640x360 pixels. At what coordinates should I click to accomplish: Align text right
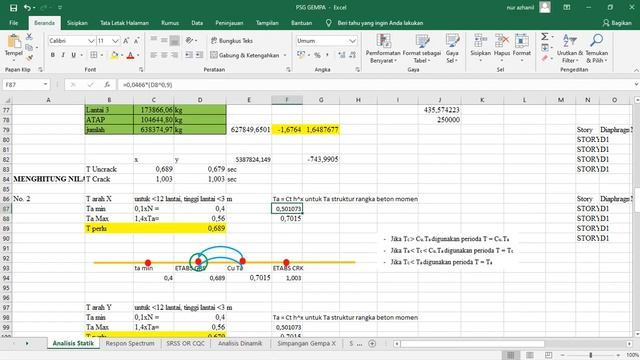pos(174,55)
